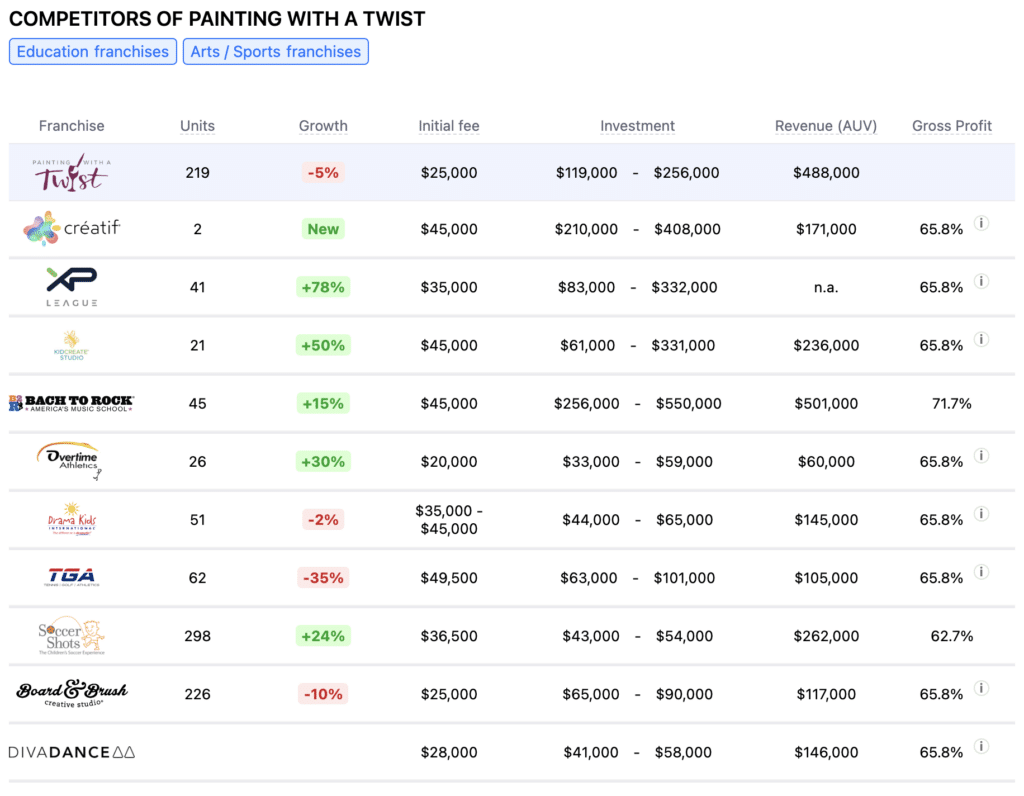
Task: Select gross profit value 62.7%
Action: [952, 635]
